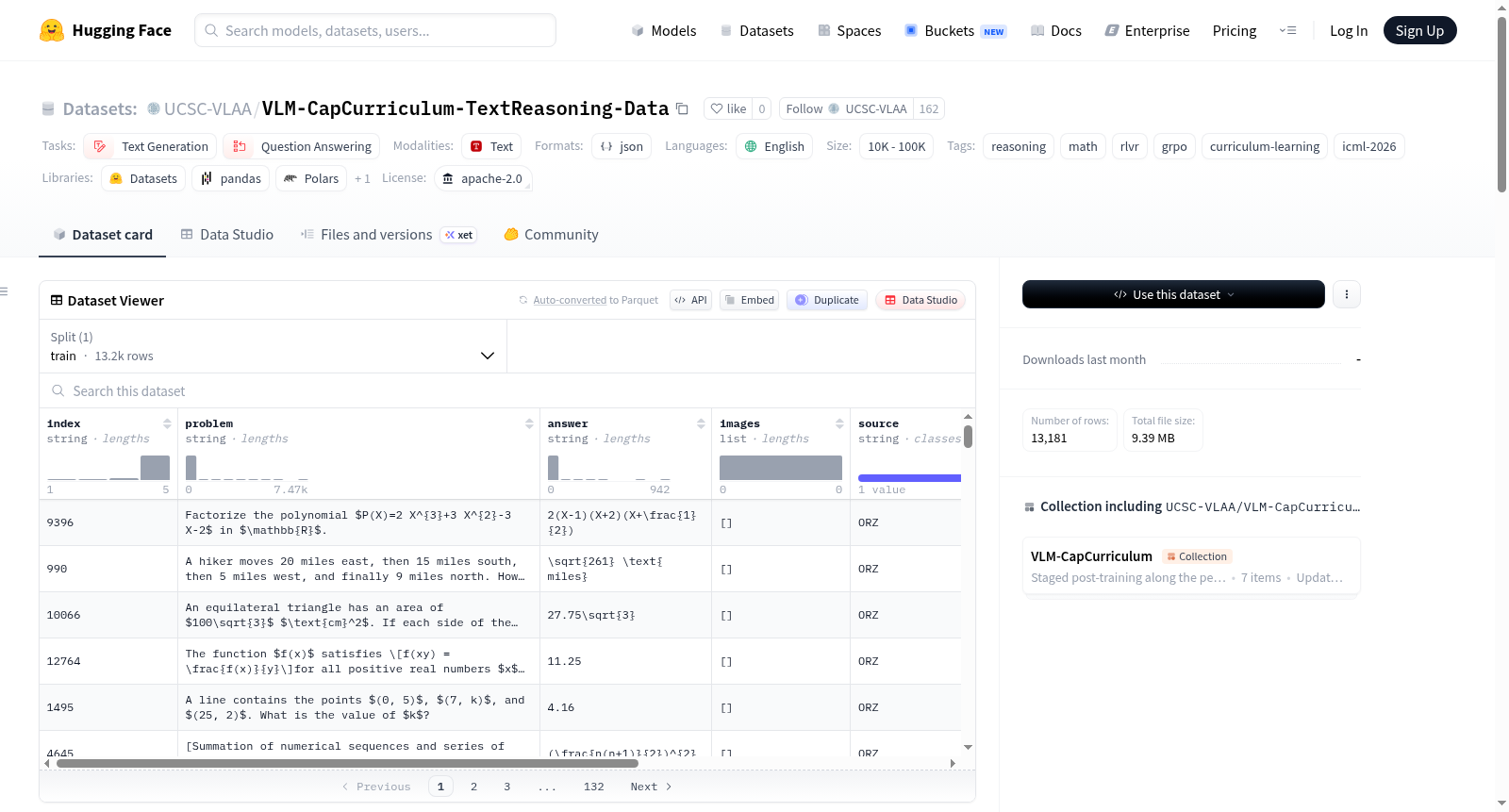Click the json format tag

tap(622, 147)
